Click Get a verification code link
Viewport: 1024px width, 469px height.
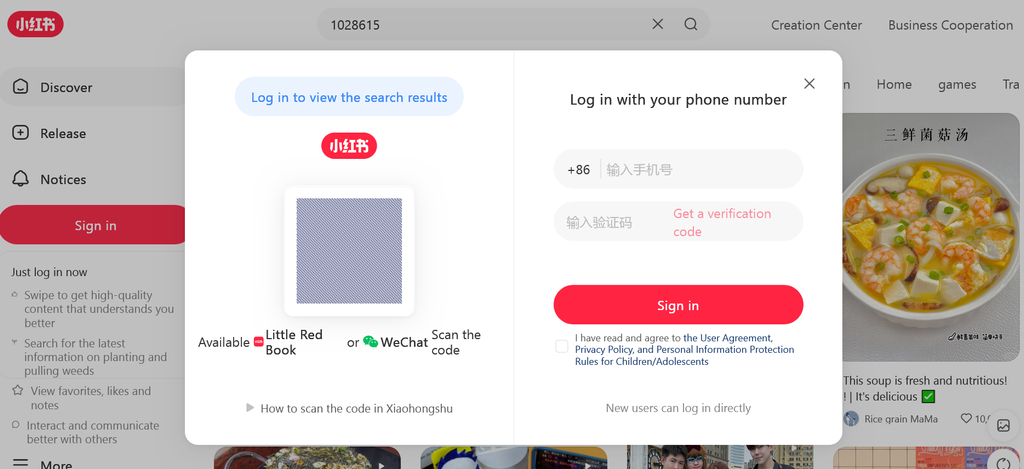pos(722,222)
